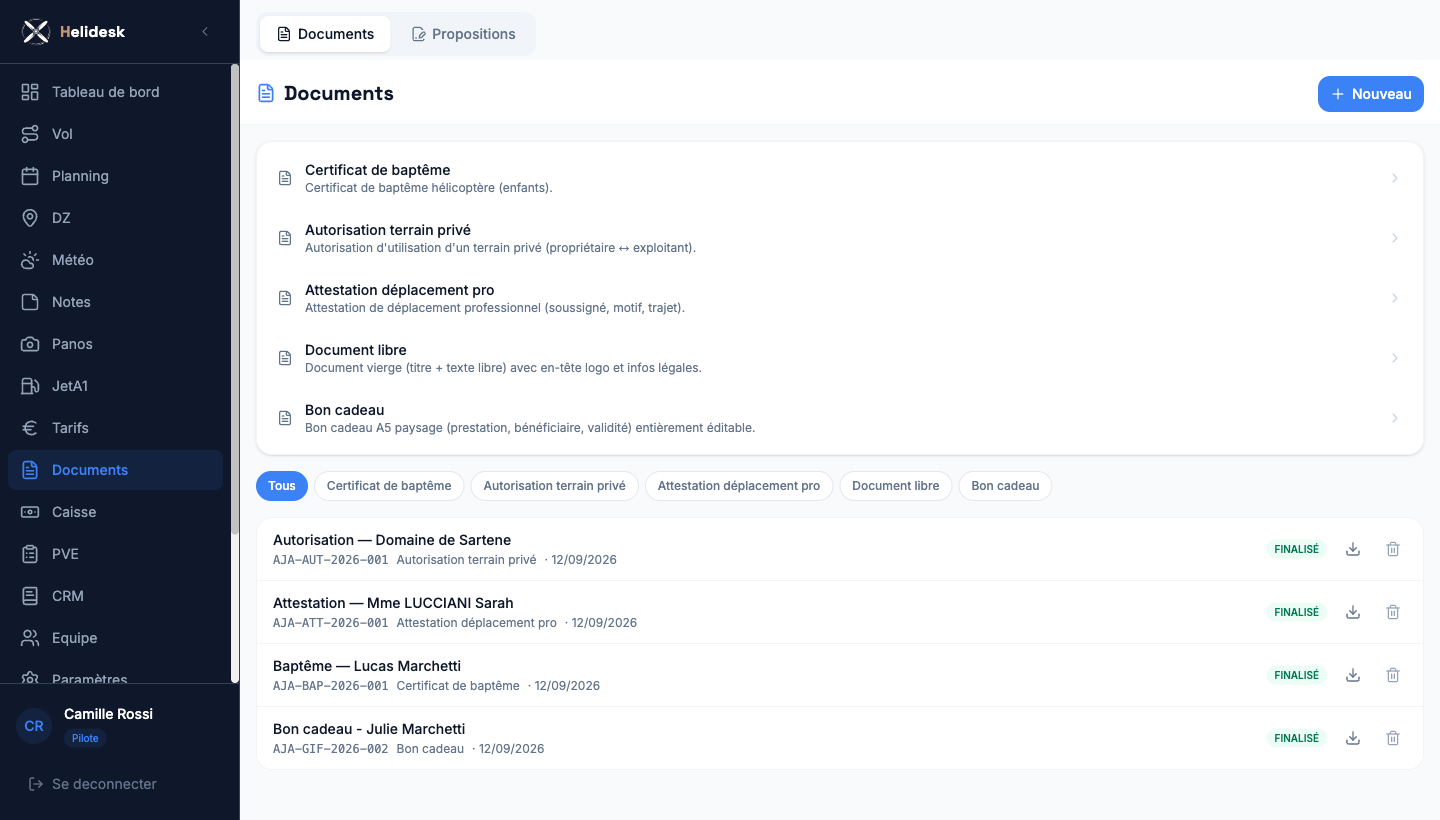The width and height of the screenshot is (1440, 820).
Task: Open the Document libre template
Action: click(840, 358)
